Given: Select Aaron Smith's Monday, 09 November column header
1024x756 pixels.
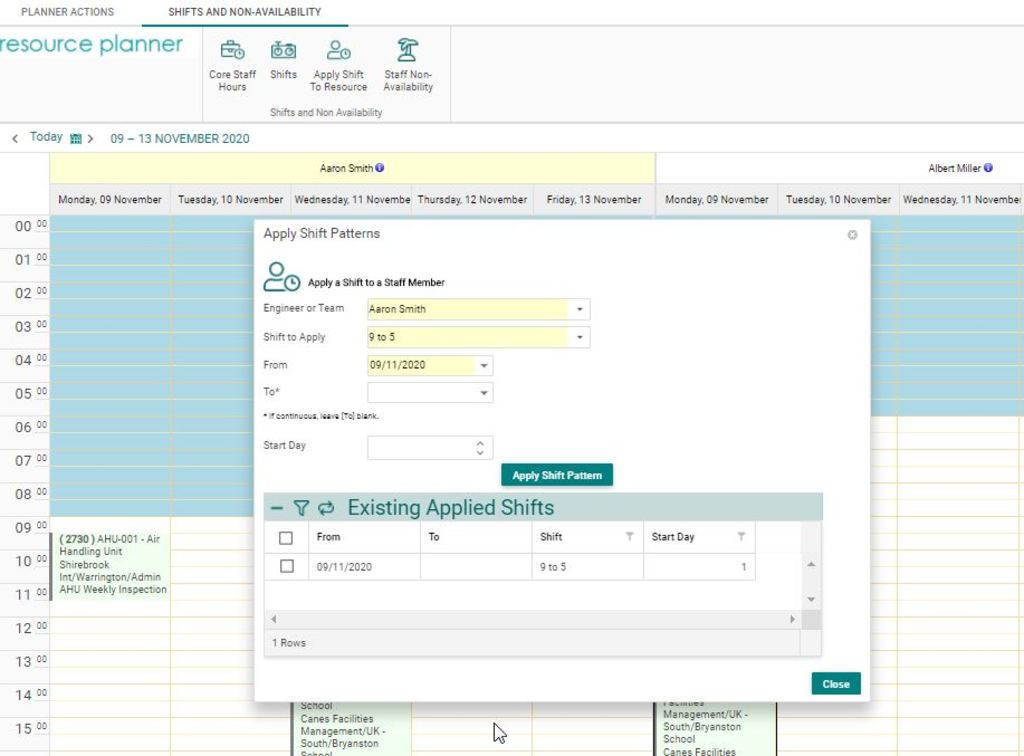Looking at the screenshot, I should click(110, 200).
